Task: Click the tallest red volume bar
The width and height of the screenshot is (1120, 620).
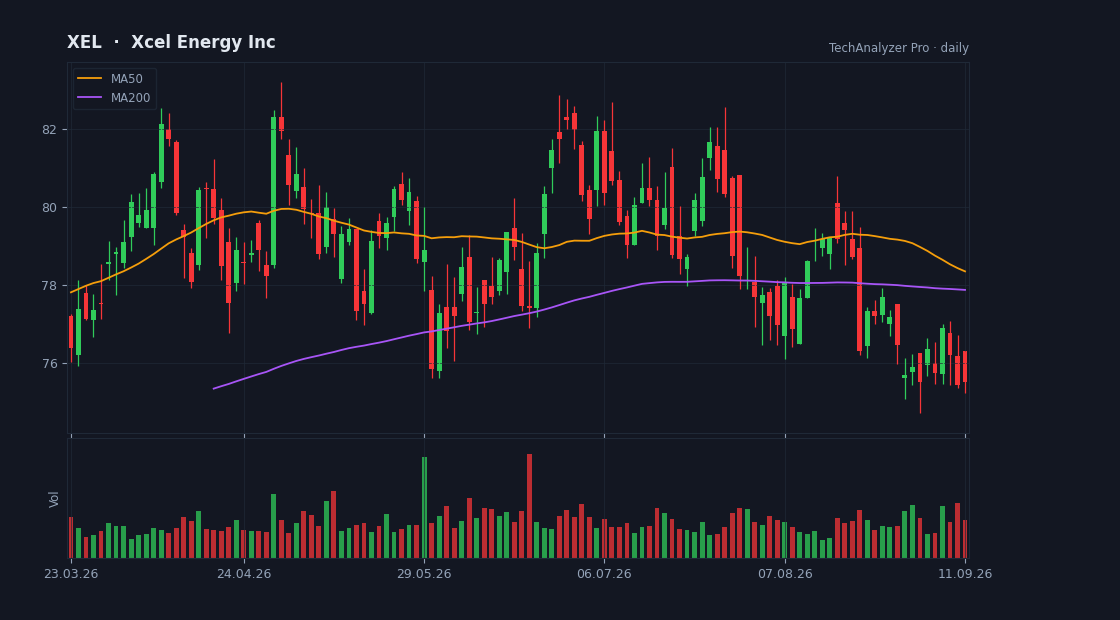Action: [529, 506]
